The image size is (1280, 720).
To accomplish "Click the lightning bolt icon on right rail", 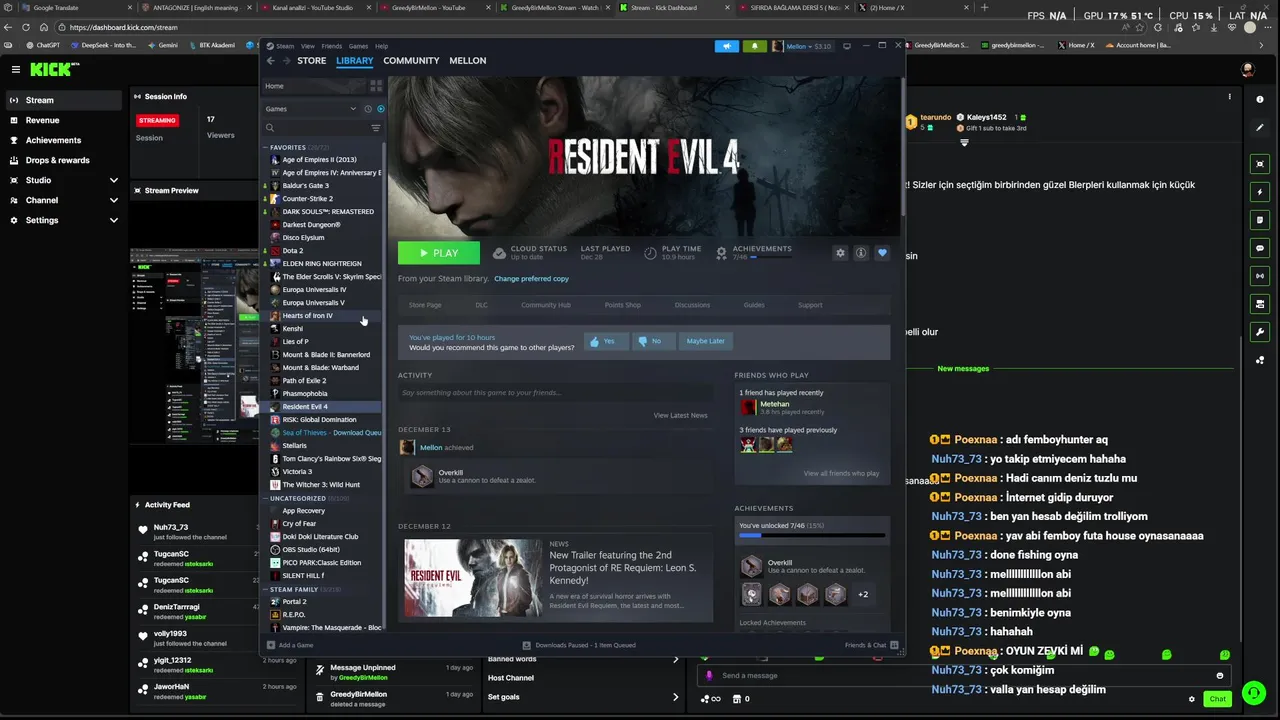I will pyautogui.click(x=1260, y=192).
